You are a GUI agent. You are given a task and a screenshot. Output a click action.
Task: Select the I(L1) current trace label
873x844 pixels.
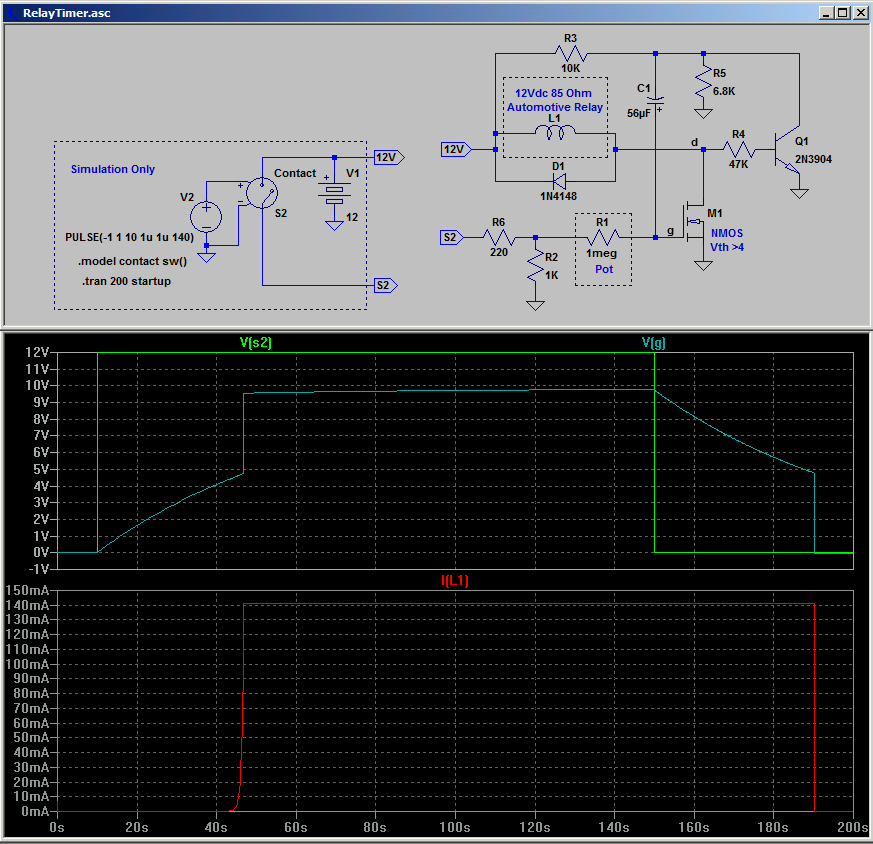455,581
